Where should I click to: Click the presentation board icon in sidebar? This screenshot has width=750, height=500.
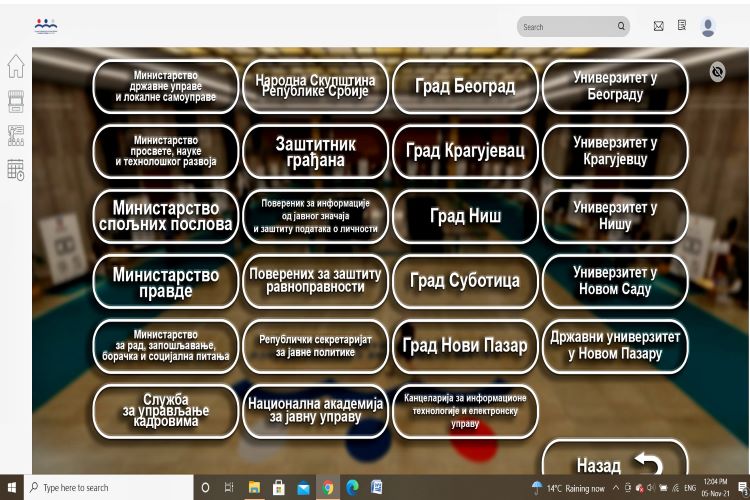(x=15, y=135)
